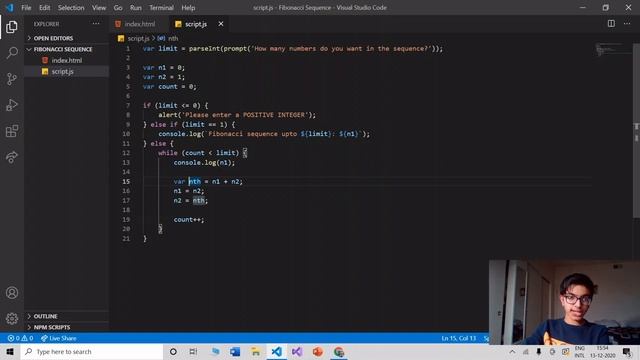Select script.js in the file tree
Screen dimensions: 640x360
click(x=67, y=71)
